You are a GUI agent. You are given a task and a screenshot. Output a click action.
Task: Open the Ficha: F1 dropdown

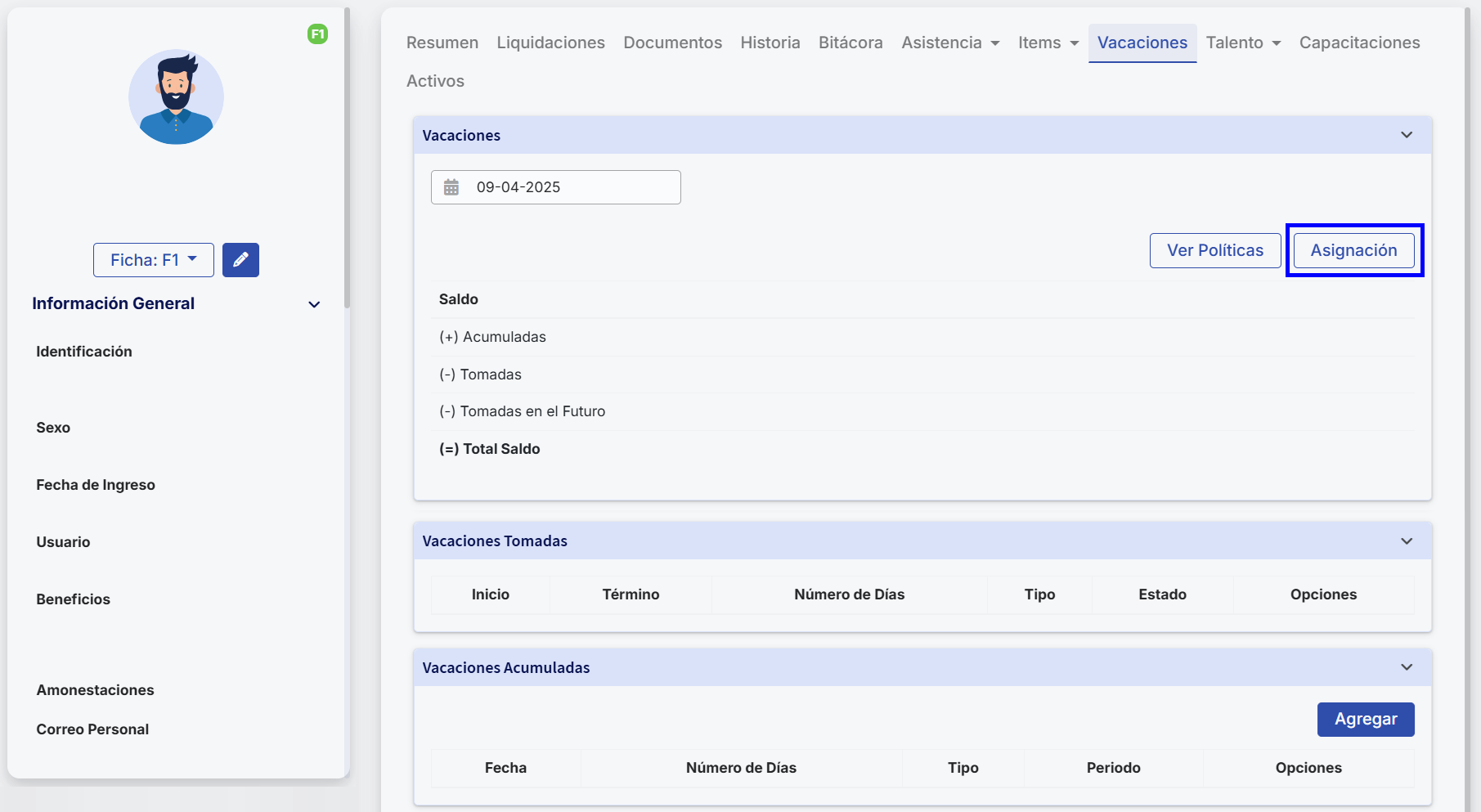[x=153, y=260]
